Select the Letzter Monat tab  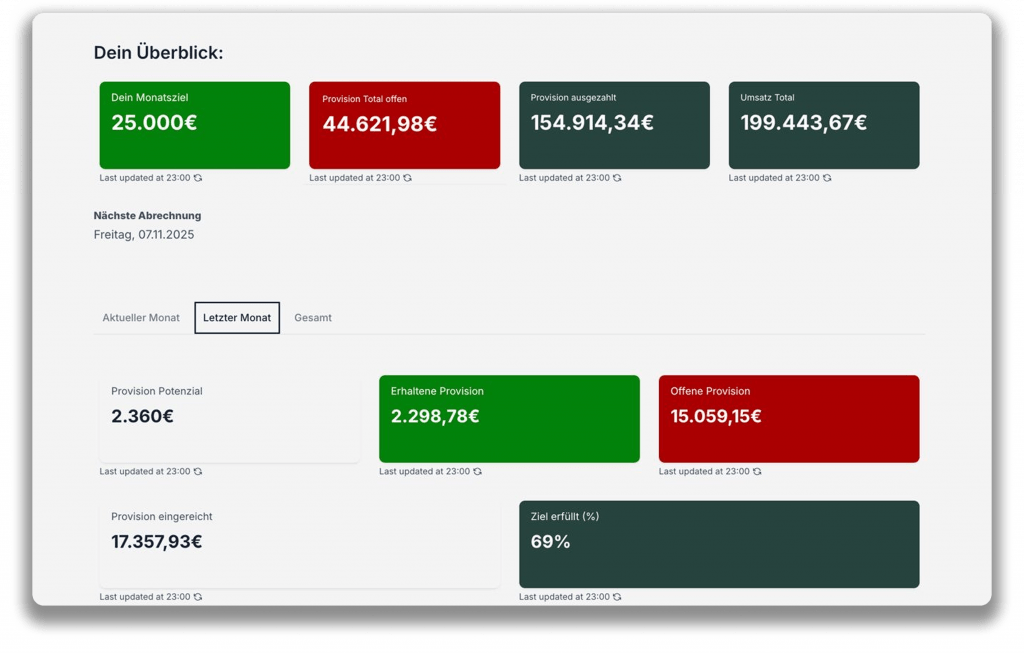click(x=237, y=318)
